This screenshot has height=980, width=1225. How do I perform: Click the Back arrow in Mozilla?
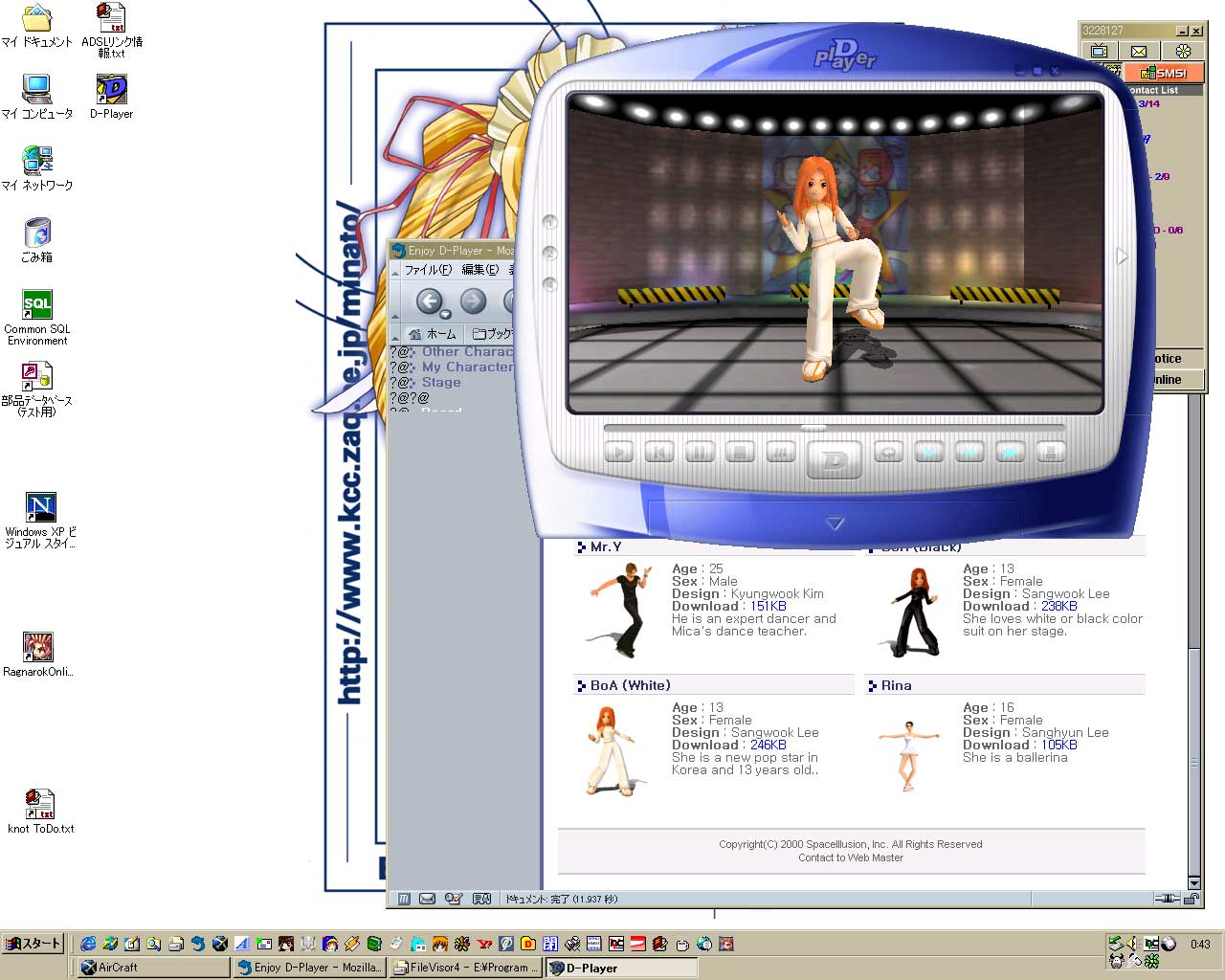[429, 301]
